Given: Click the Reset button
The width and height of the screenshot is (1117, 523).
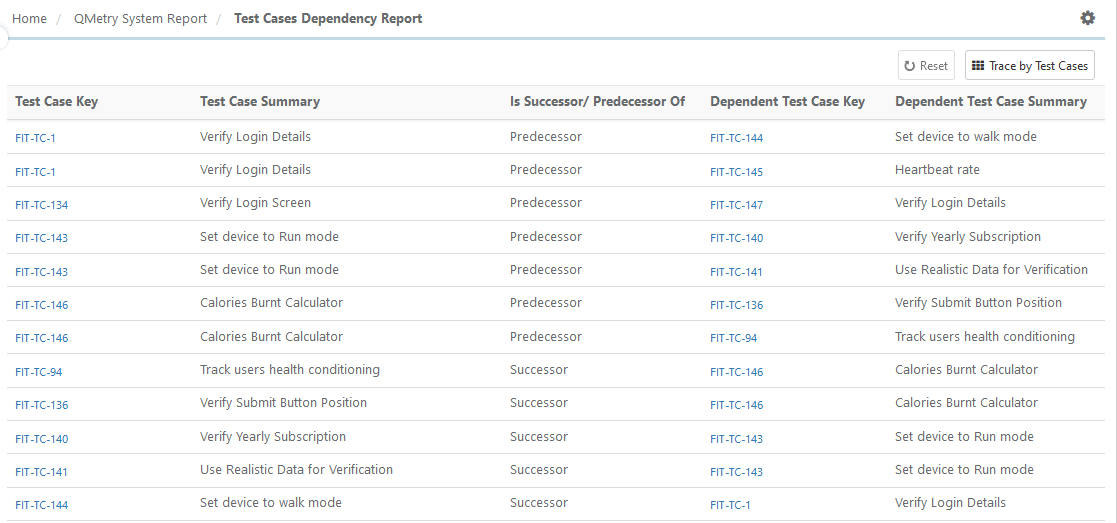Looking at the screenshot, I should pos(926,66).
